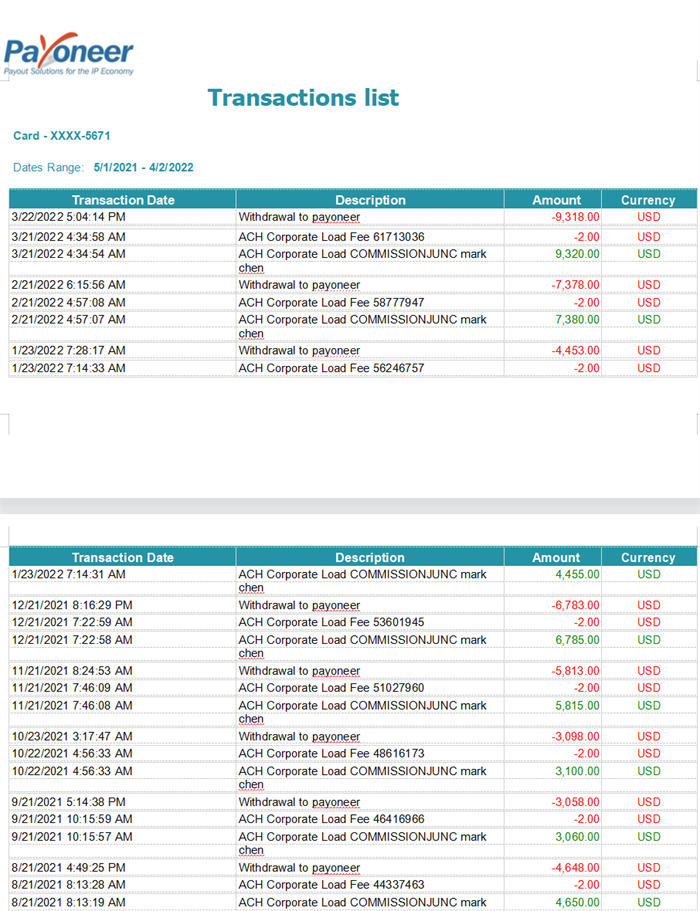Click USD currency in 3/22/2022 withdrawal row

click(648, 217)
